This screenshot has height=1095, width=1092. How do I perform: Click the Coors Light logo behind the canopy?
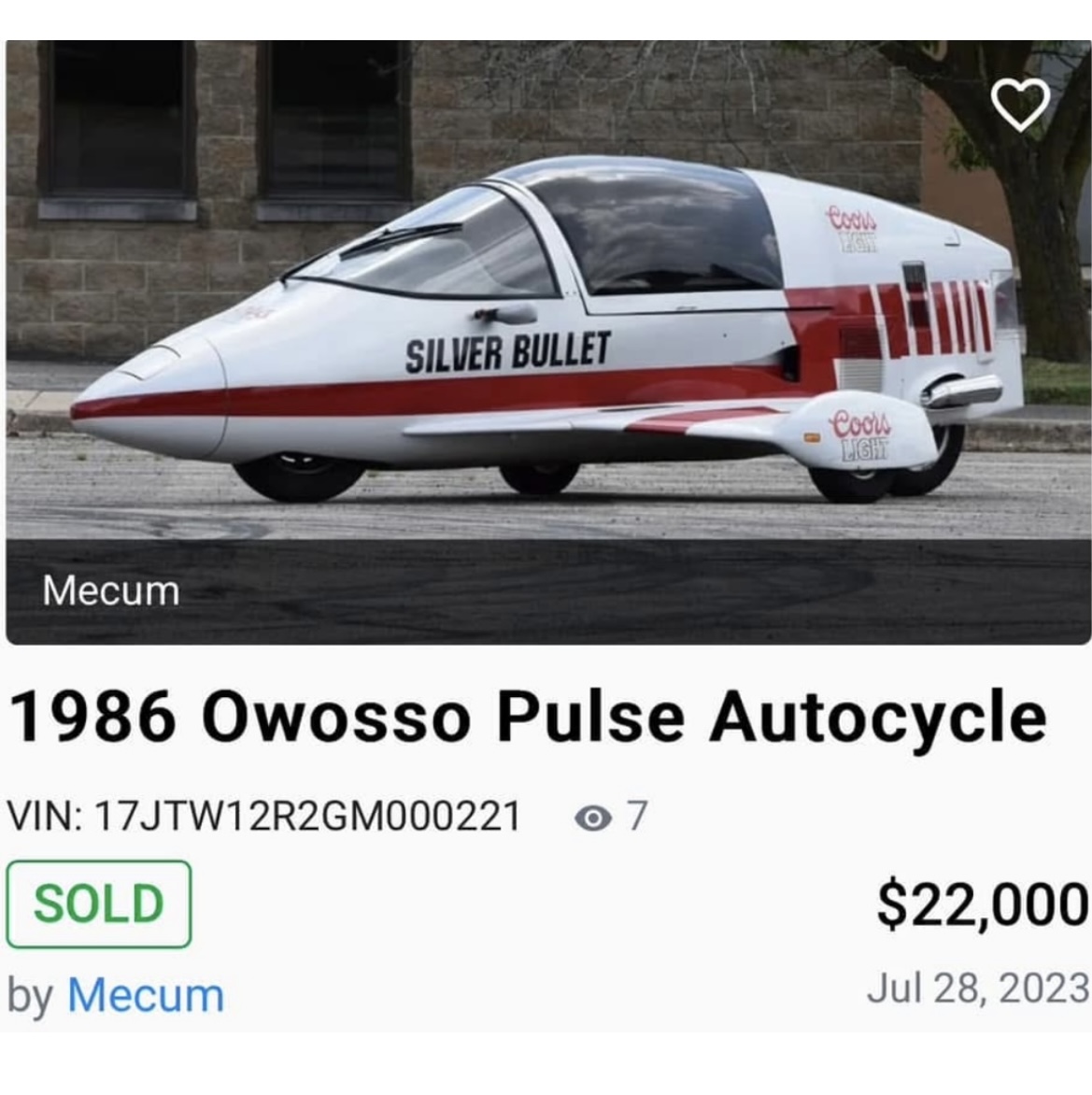coord(851,228)
